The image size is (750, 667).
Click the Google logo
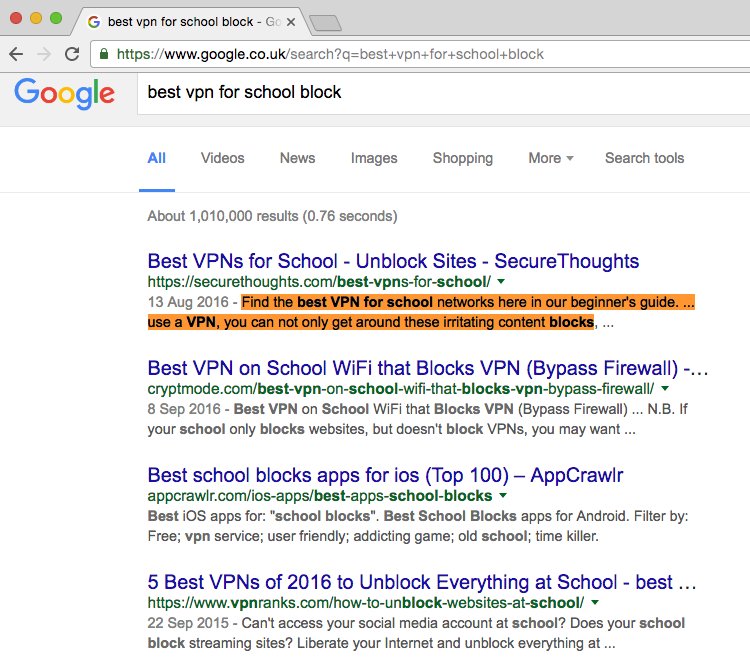(x=65, y=93)
